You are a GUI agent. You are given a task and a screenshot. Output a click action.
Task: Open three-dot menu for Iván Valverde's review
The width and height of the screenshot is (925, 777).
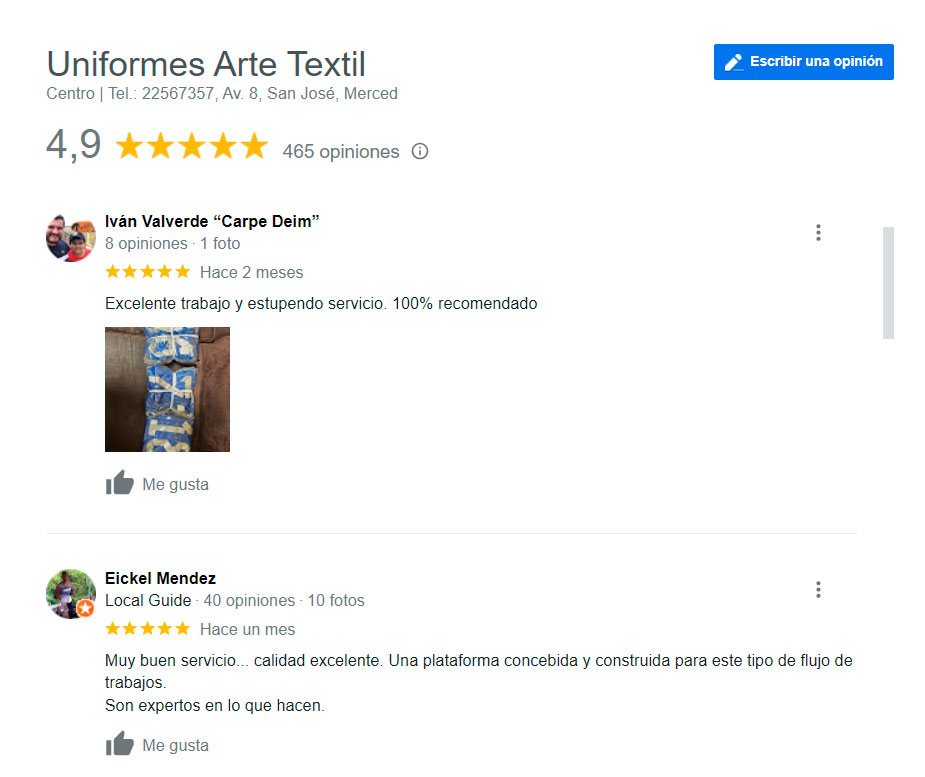pyautogui.click(x=818, y=232)
